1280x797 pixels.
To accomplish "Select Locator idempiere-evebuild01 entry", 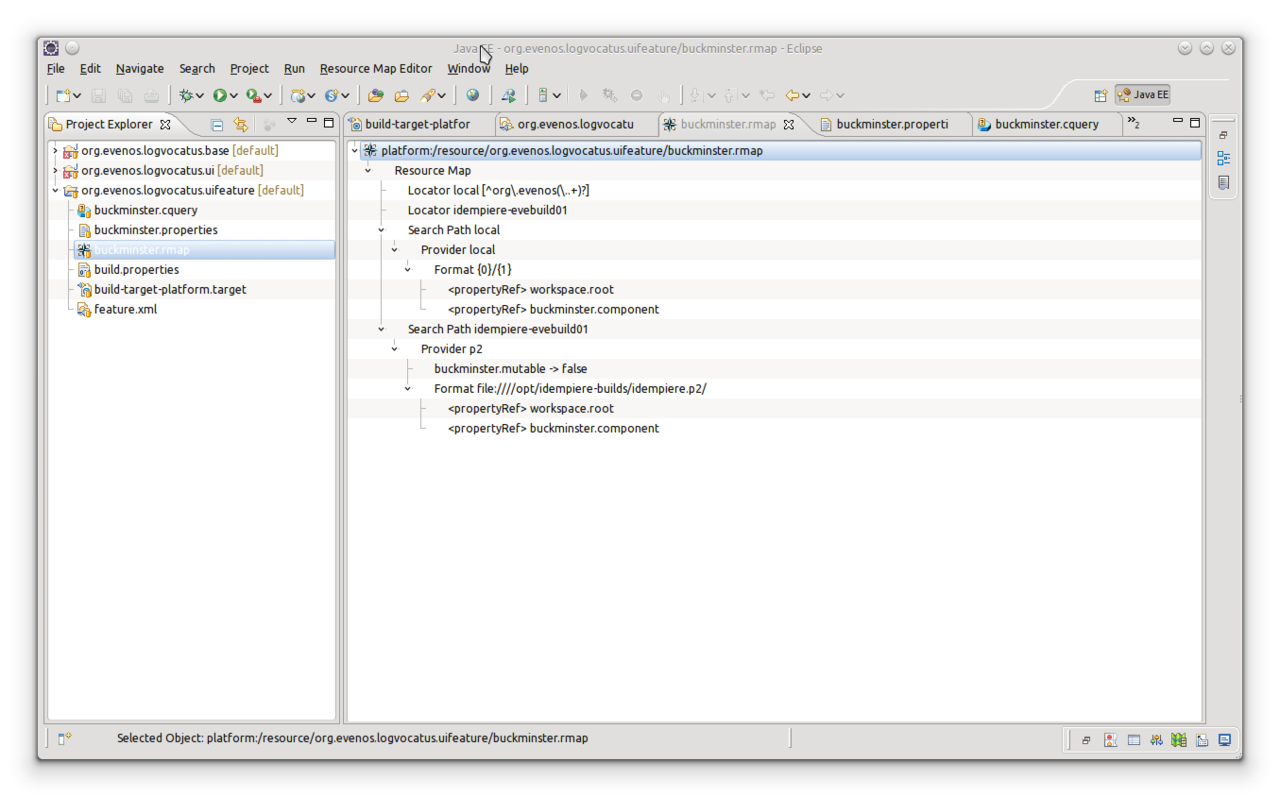I will [x=487, y=210].
